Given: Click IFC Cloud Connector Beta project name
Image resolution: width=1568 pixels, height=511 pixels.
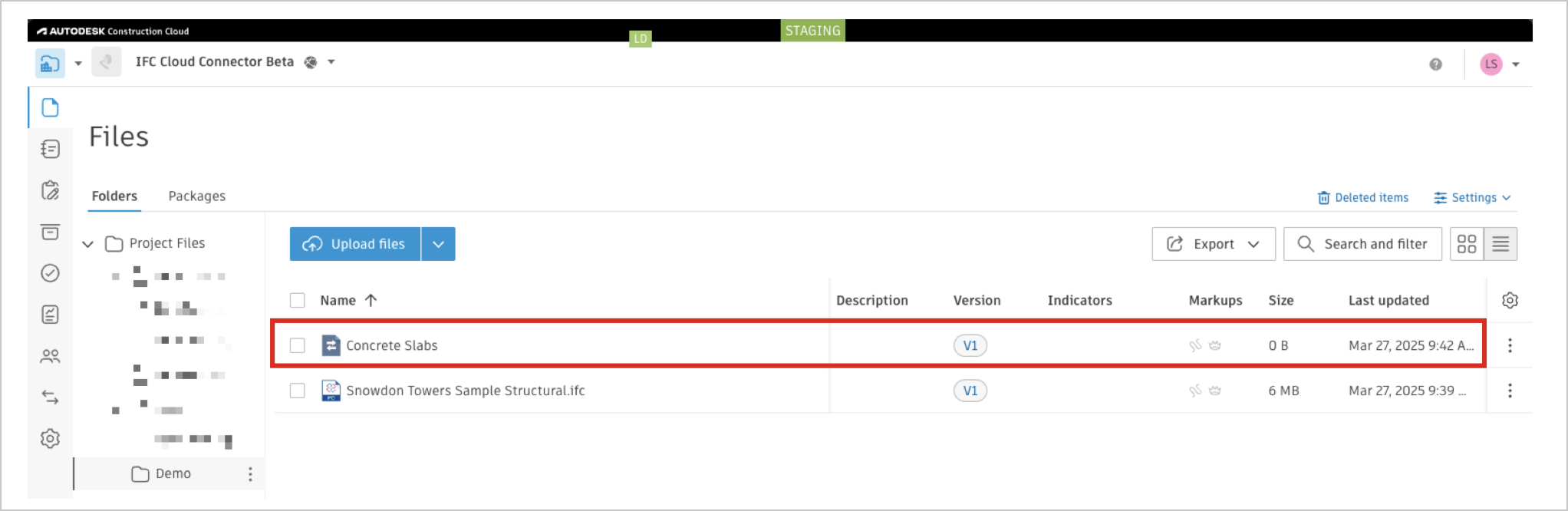Looking at the screenshot, I should 215,61.
